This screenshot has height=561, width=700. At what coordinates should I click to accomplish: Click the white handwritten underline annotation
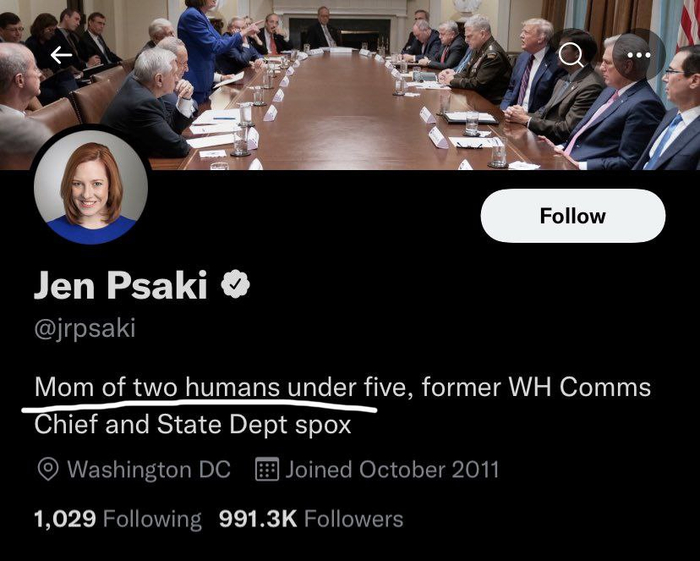point(200,406)
